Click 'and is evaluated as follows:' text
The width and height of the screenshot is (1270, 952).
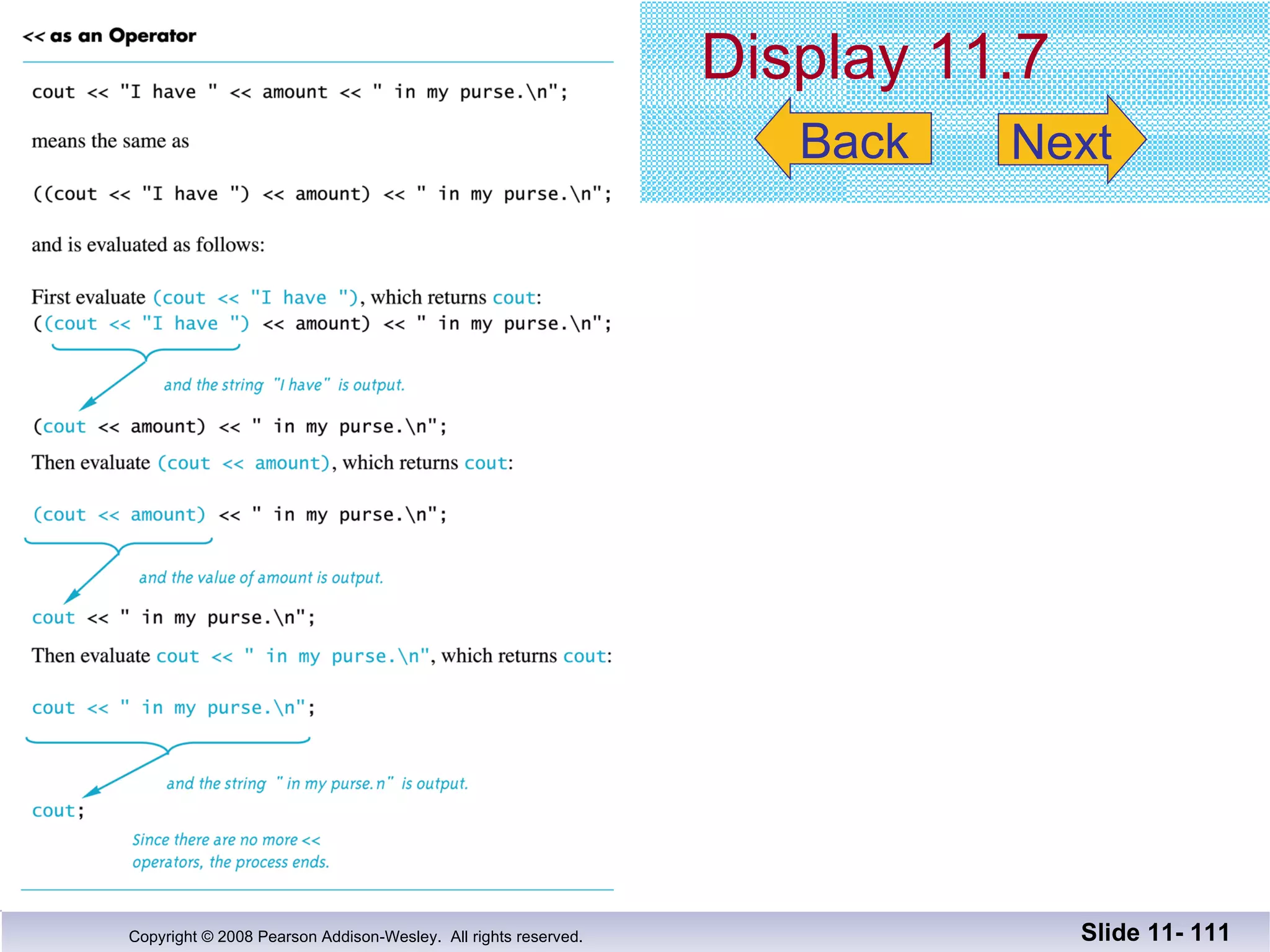click(x=148, y=245)
